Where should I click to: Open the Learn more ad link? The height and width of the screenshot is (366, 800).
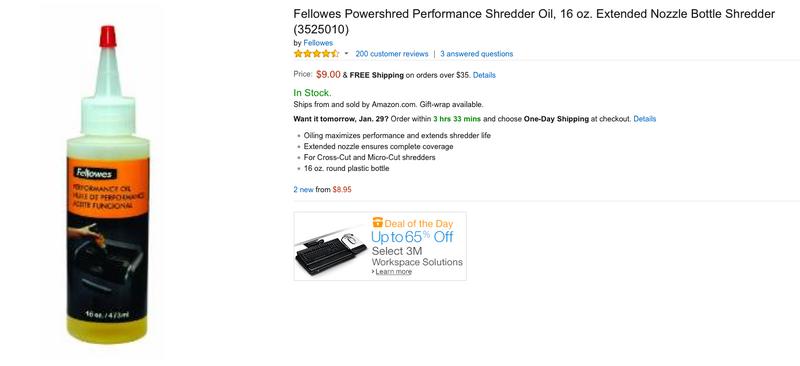(393, 272)
